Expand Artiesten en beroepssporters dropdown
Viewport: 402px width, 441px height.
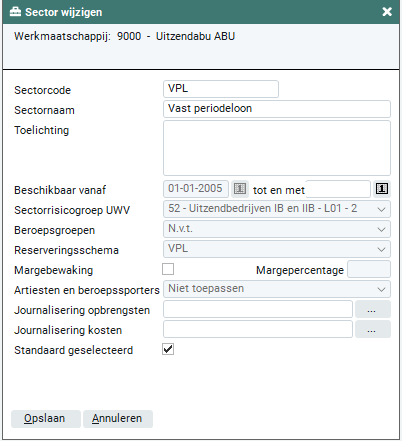[277, 289]
